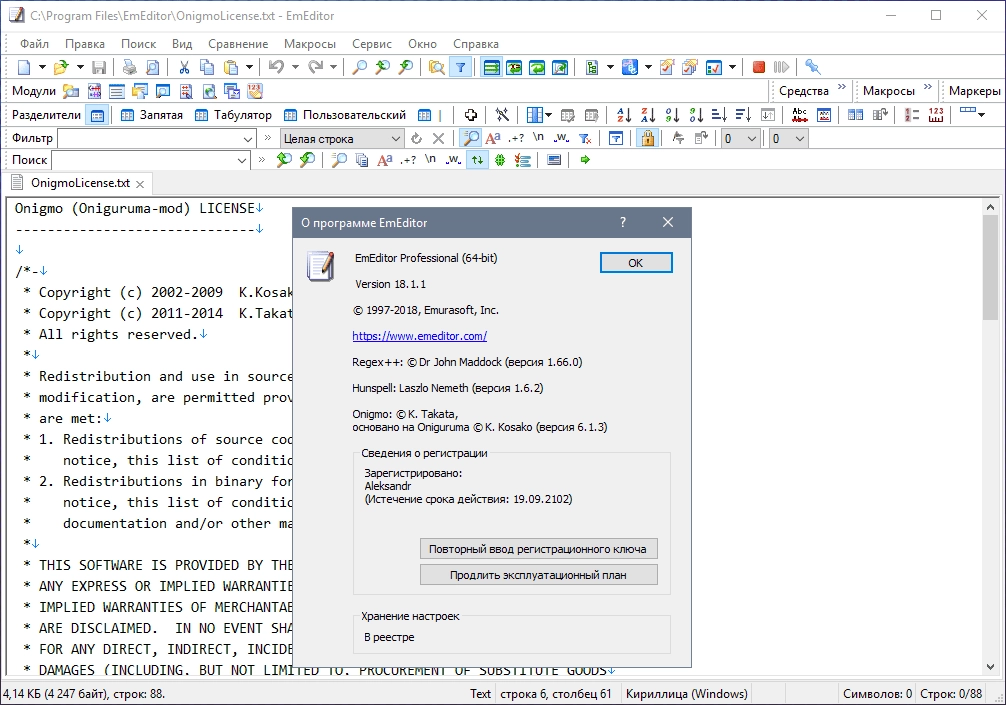Click the Redo arrow icon
This screenshot has width=1006, height=705.
point(315,67)
